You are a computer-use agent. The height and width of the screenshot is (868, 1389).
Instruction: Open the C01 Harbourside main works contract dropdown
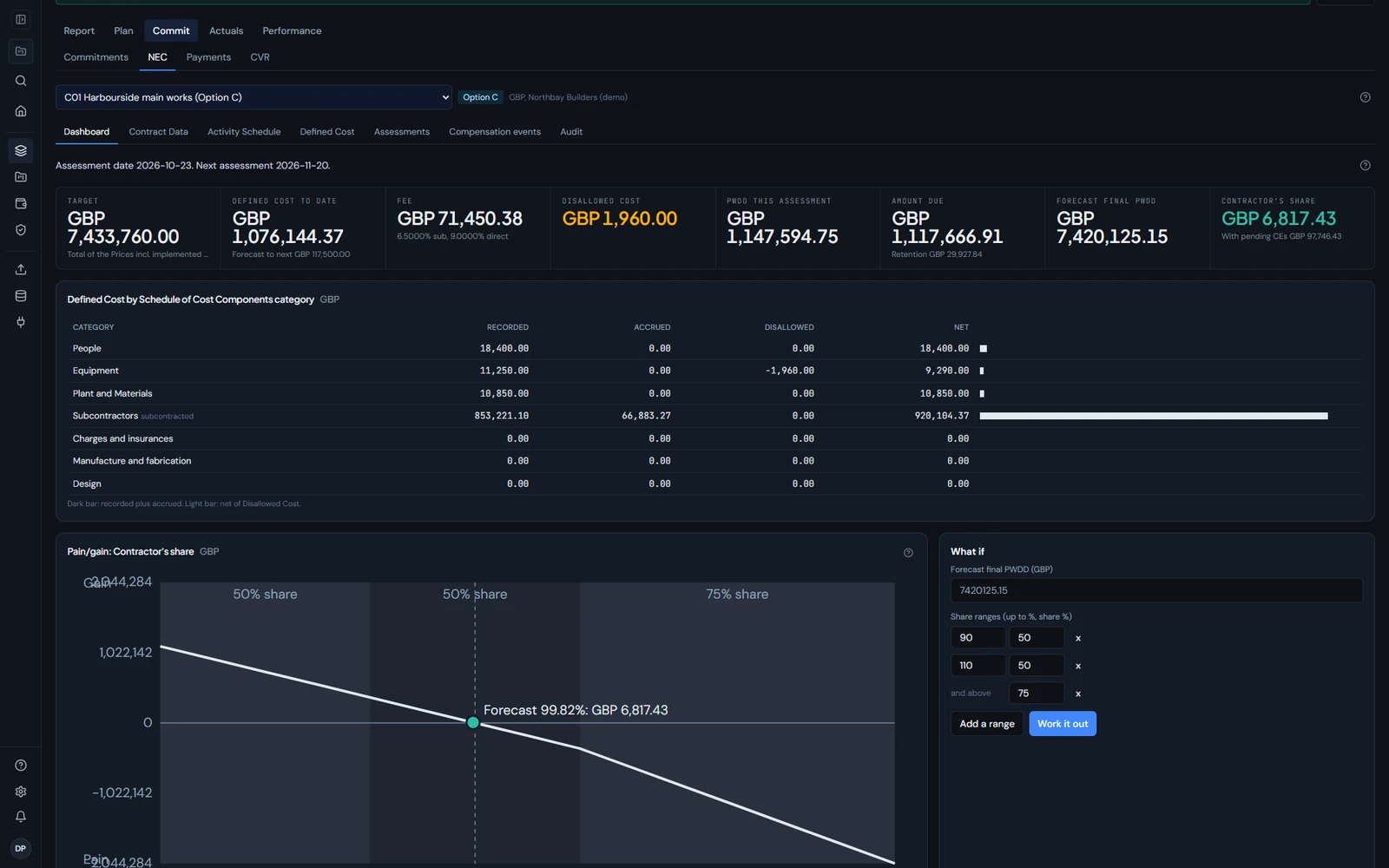[253, 97]
